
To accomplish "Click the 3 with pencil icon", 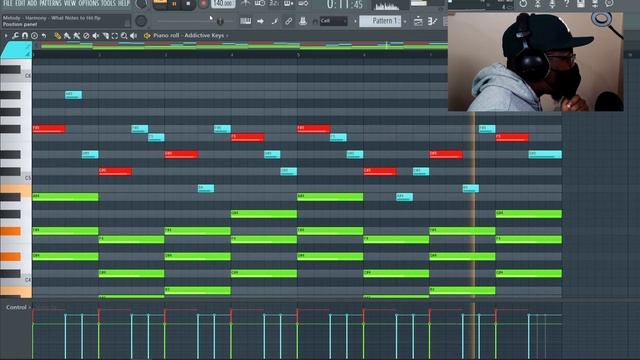I will [432, 21].
